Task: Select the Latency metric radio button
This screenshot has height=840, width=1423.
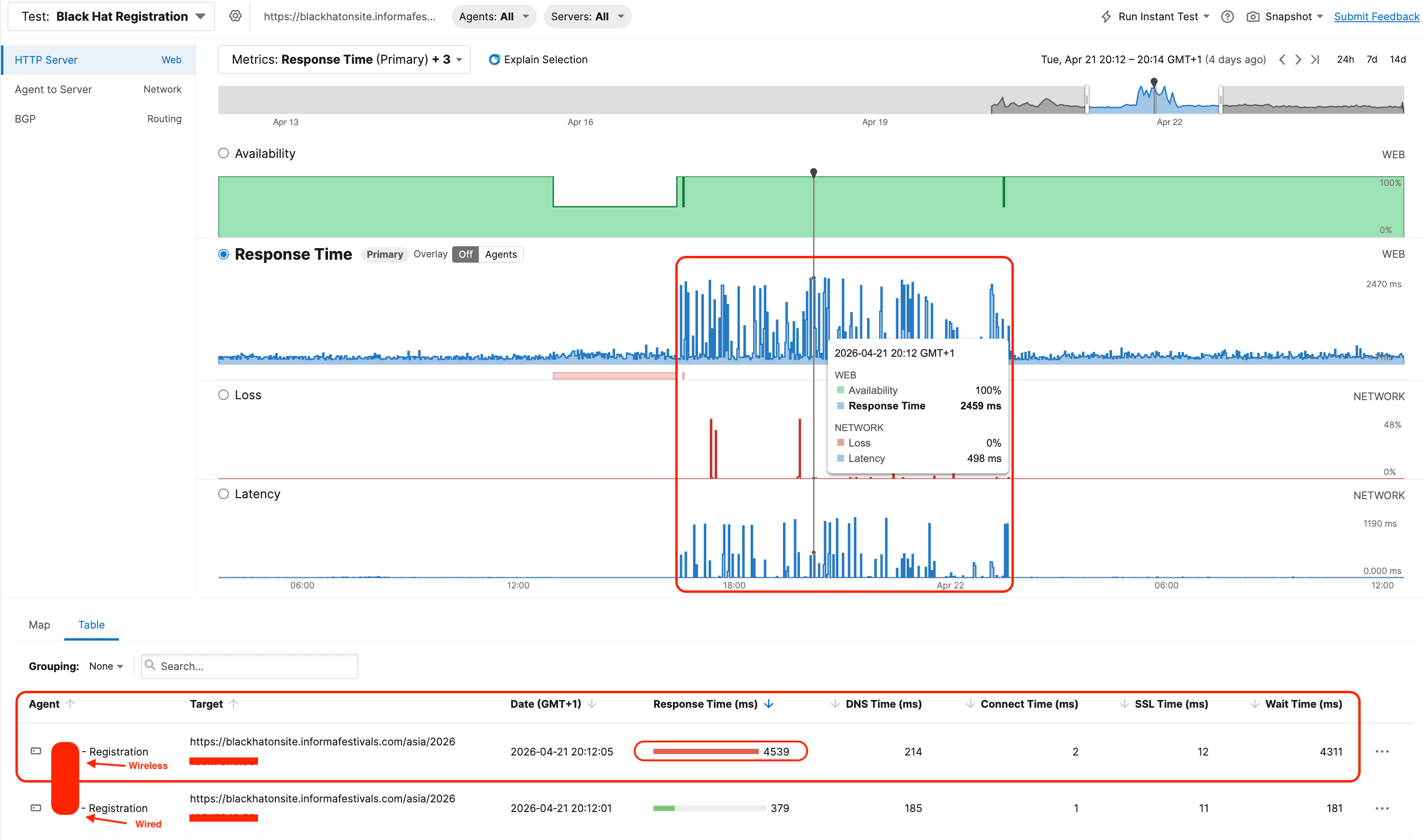Action: (224, 493)
